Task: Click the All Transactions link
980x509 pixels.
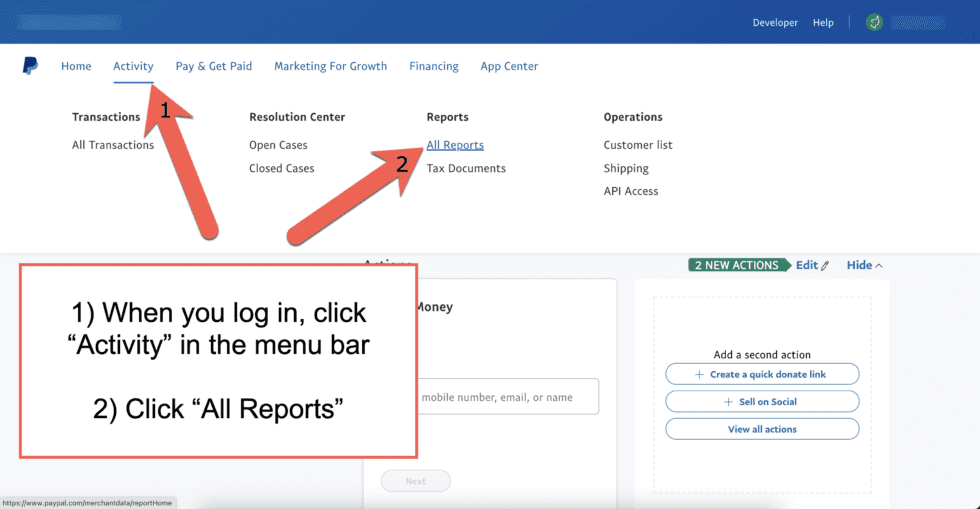Action: tap(113, 145)
